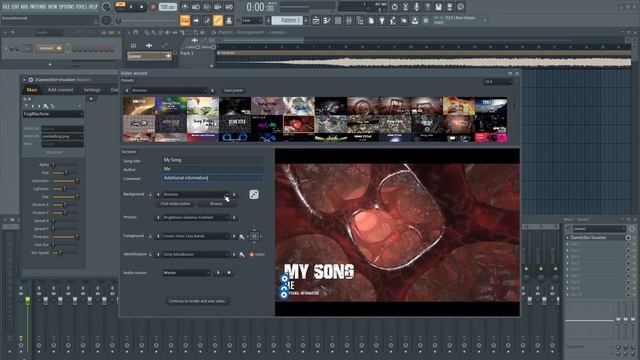
Task: Click the Foreground color picker eyedropper icon
Action: click(x=242, y=236)
